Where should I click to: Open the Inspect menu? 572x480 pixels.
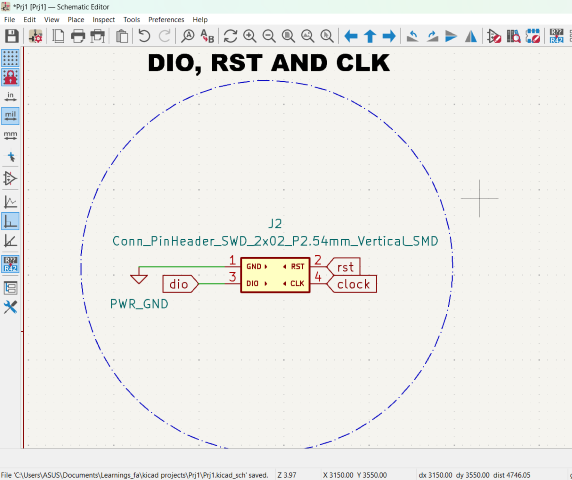coord(104,20)
